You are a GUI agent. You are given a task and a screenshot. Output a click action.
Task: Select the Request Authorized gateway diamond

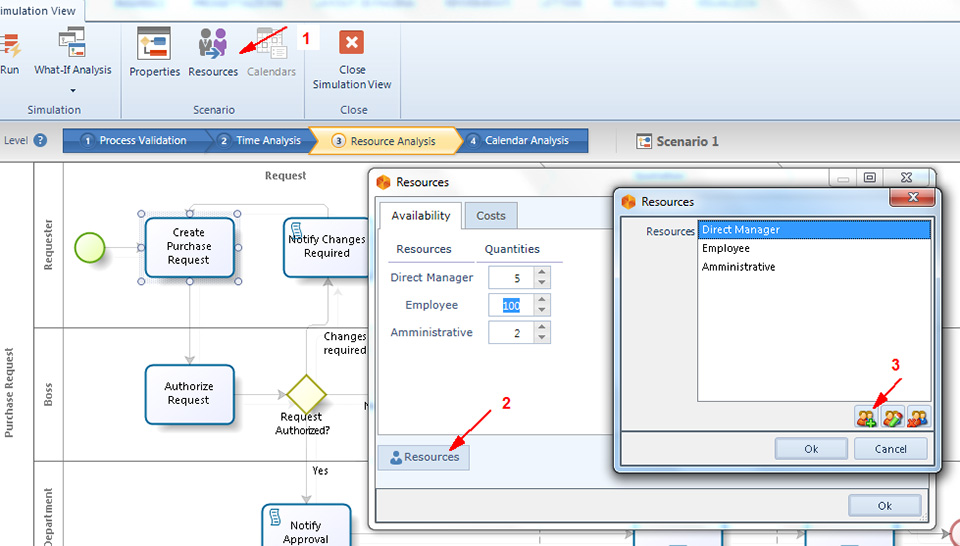[306, 394]
